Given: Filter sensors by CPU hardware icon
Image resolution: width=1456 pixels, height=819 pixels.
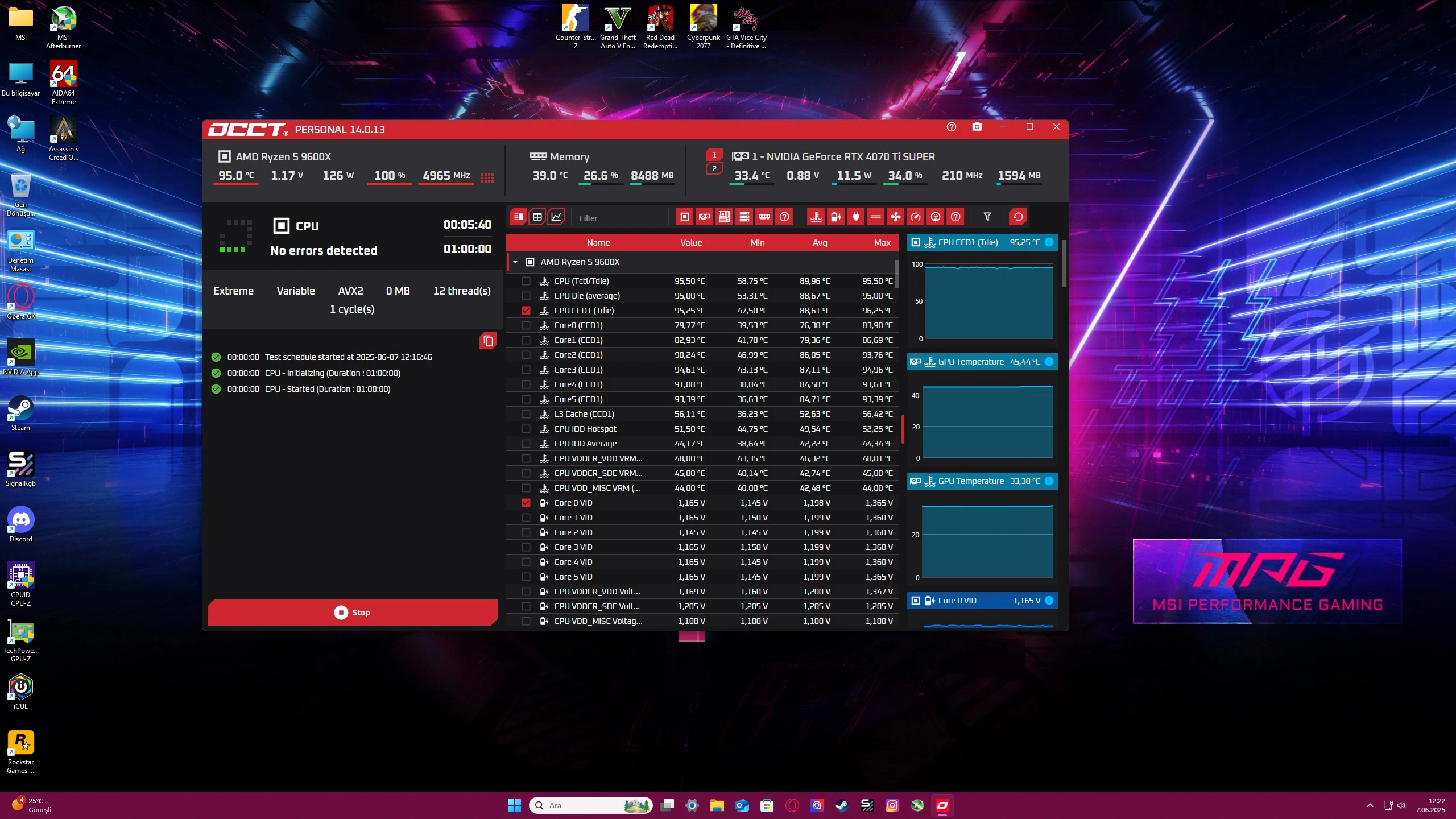Looking at the screenshot, I should pos(685,217).
